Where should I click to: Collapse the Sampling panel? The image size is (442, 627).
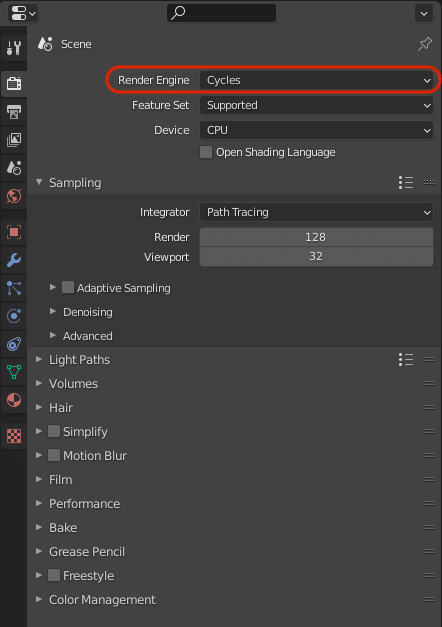click(39, 182)
